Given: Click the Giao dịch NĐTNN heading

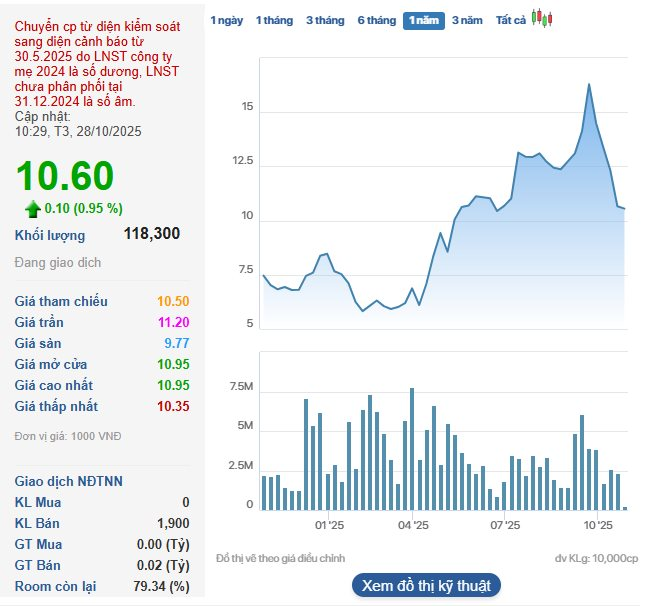Looking at the screenshot, I should click(x=69, y=481).
